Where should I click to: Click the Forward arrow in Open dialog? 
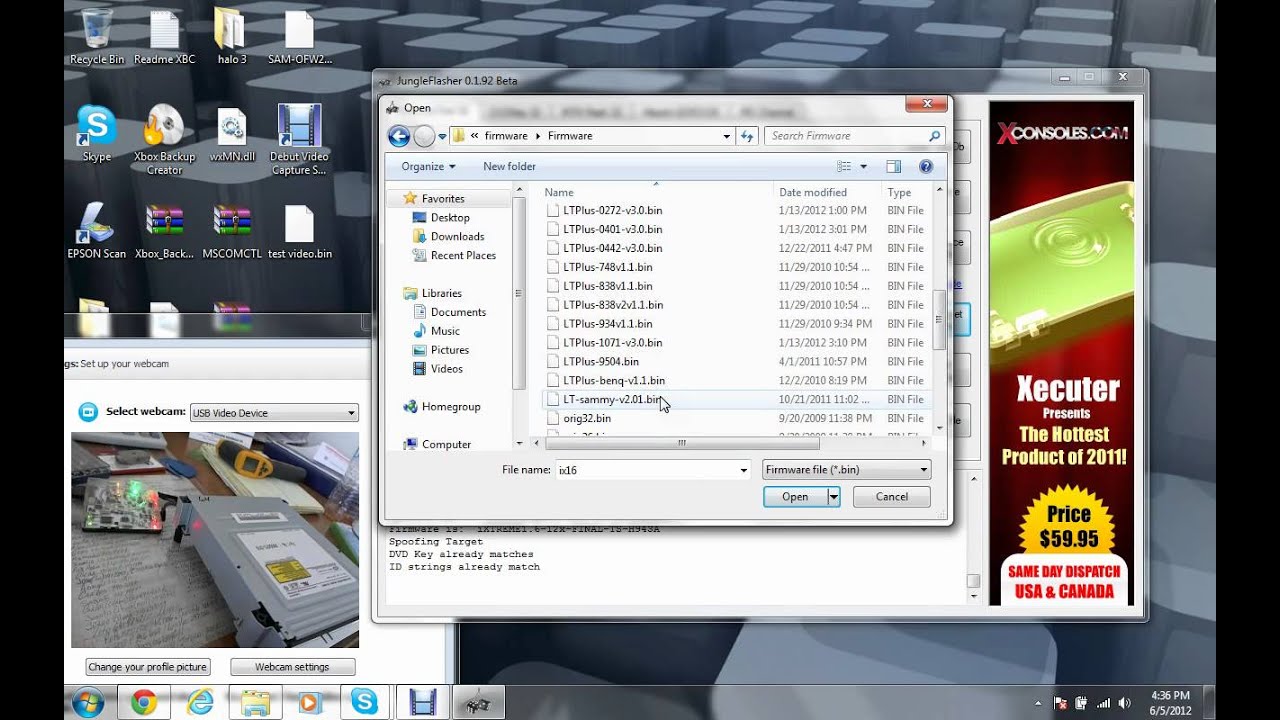pos(424,136)
